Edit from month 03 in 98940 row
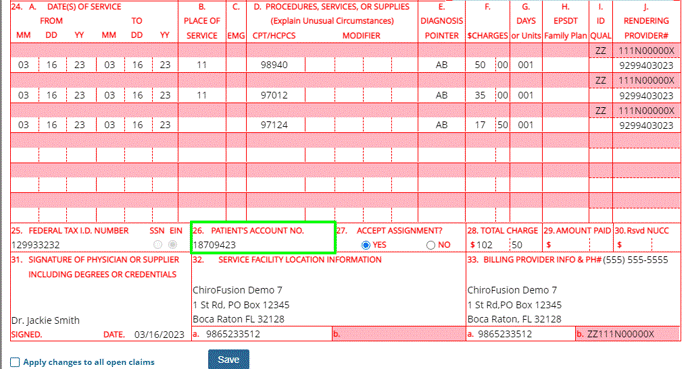The height and width of the screenshot is (369, 688). pyautogui.click(x=24, y=65)
